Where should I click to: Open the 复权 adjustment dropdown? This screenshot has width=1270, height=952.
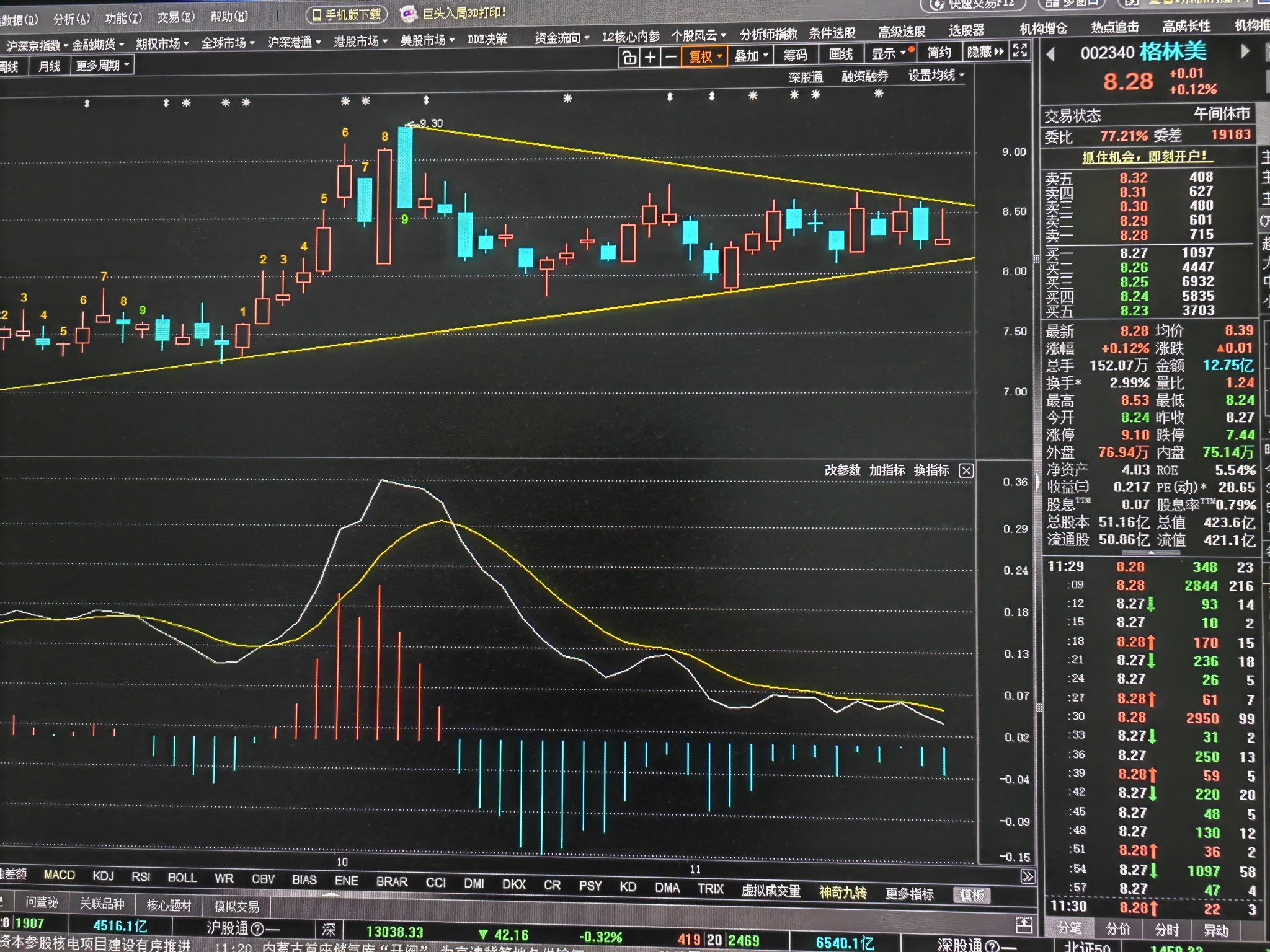pyautogui.click(x=705, y=56)
